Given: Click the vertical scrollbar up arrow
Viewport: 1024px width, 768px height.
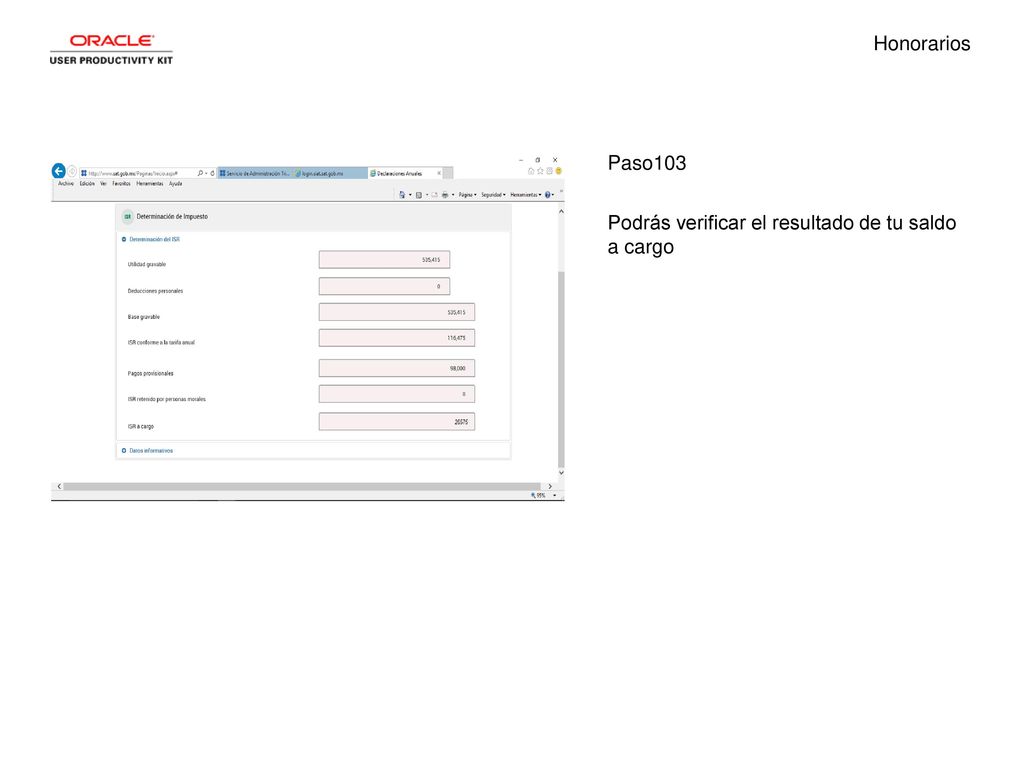Looking at the screenshot, I should point(561,212).
